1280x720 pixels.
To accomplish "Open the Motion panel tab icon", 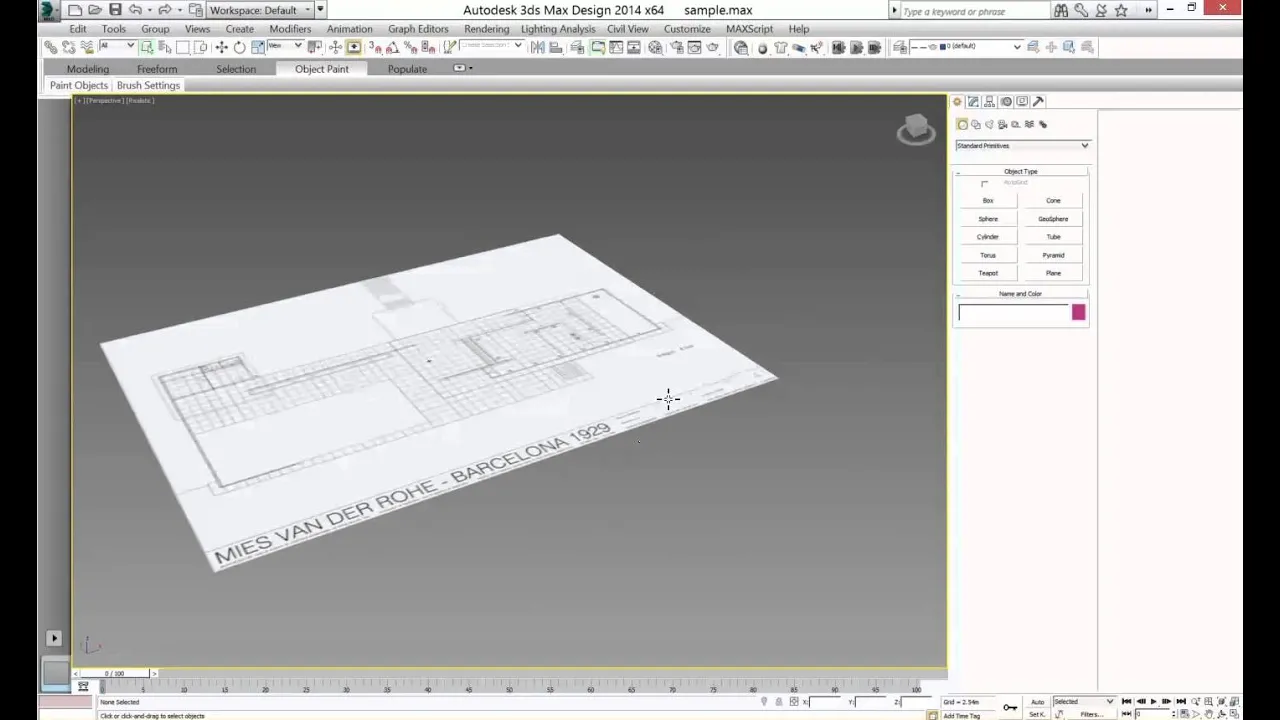I will [1006, 101].
